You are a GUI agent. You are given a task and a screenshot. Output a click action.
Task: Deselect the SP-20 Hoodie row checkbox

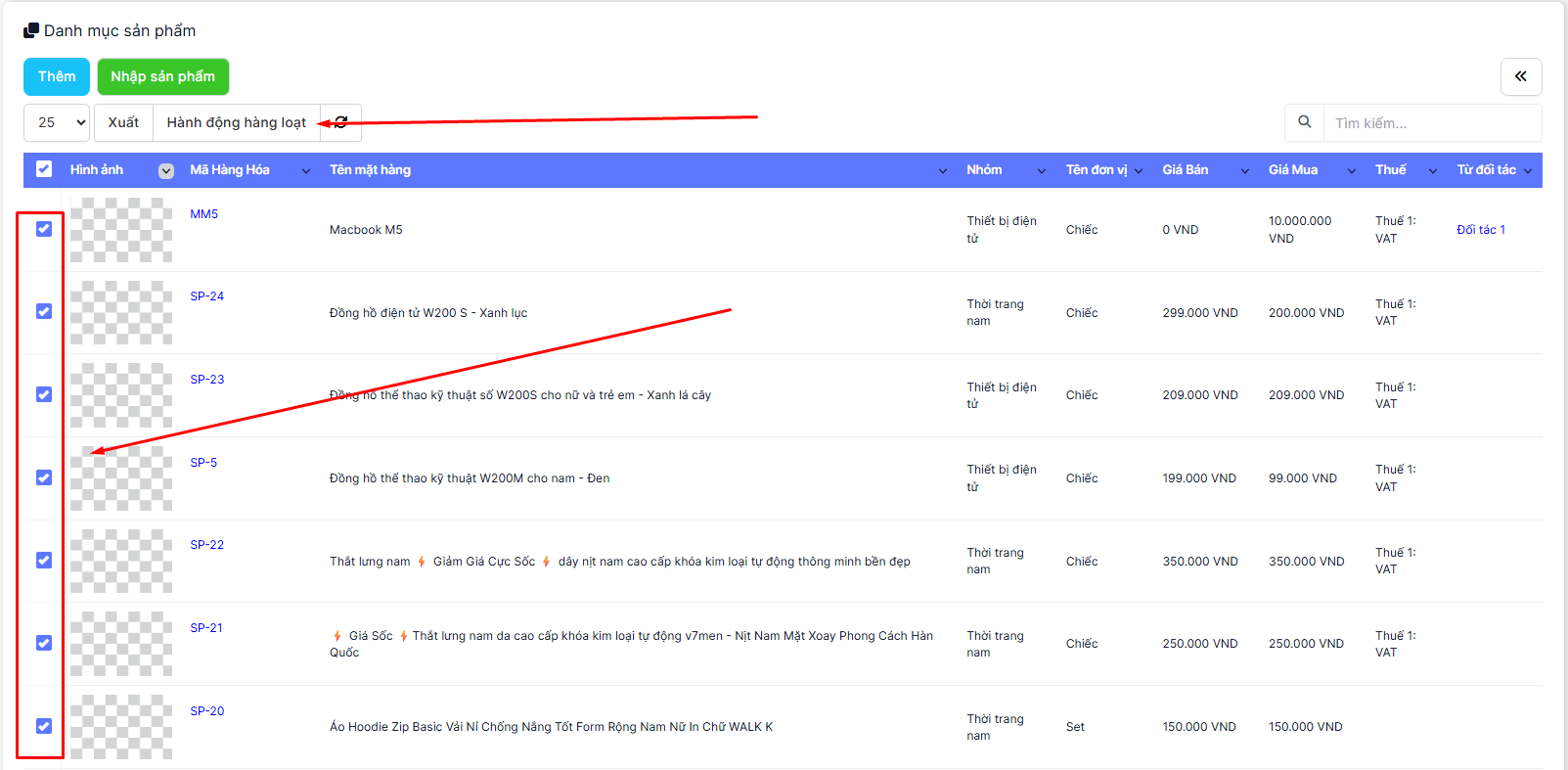coord(44,726)
